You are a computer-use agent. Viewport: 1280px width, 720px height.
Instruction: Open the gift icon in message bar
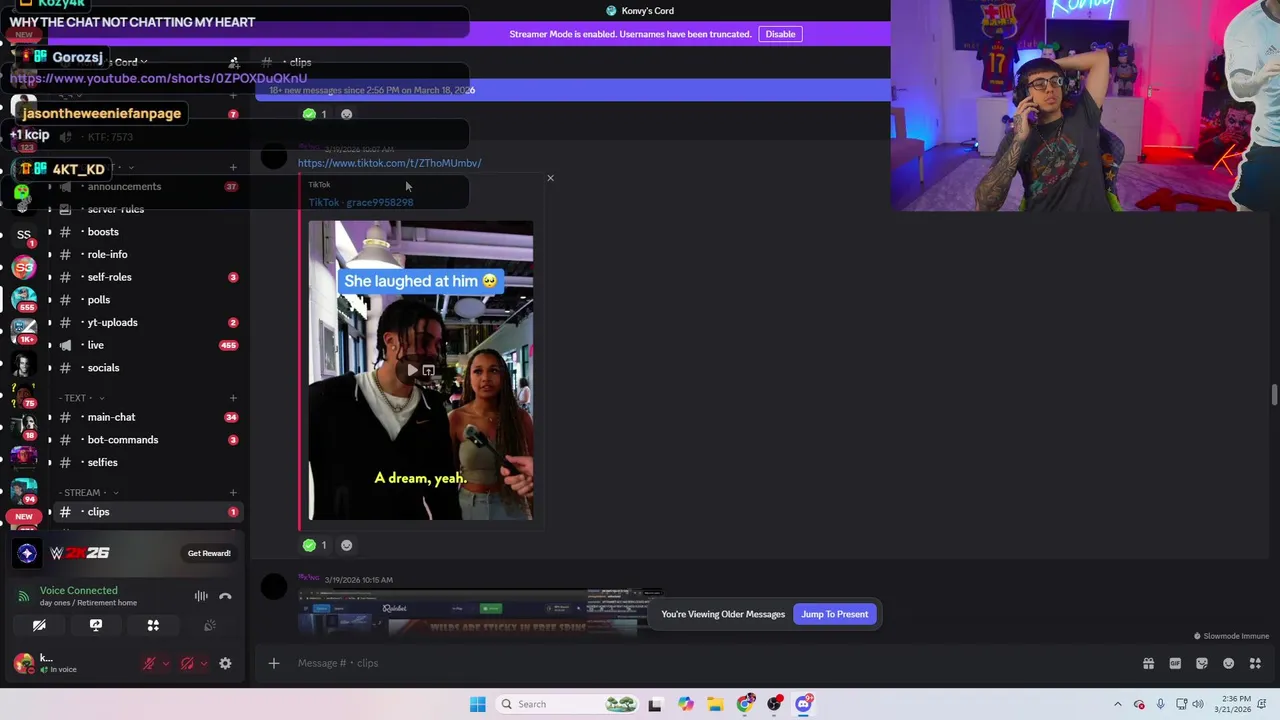click(1148, 663)
